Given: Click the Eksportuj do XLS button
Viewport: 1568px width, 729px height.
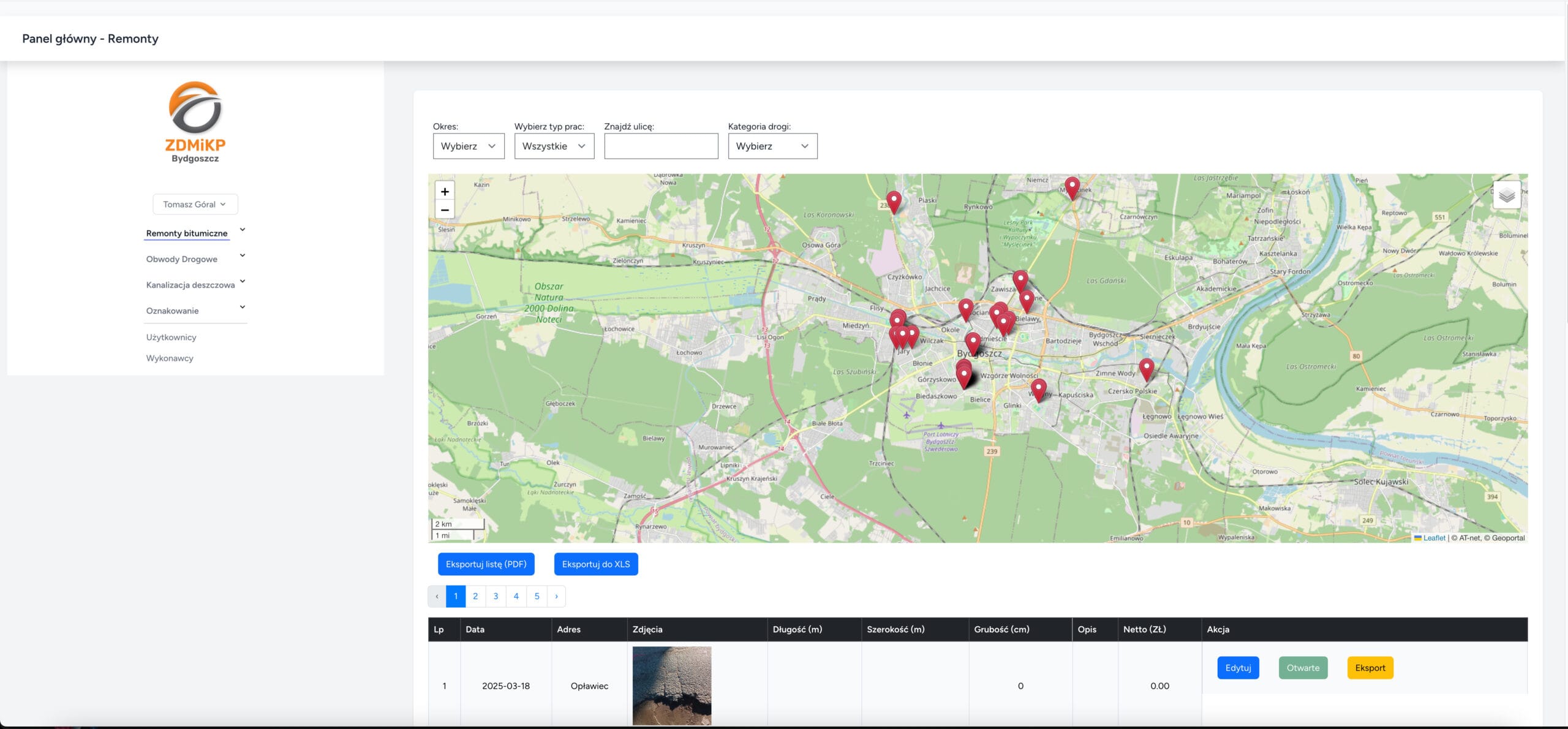Looking at the screenshot, I should 595,564.
